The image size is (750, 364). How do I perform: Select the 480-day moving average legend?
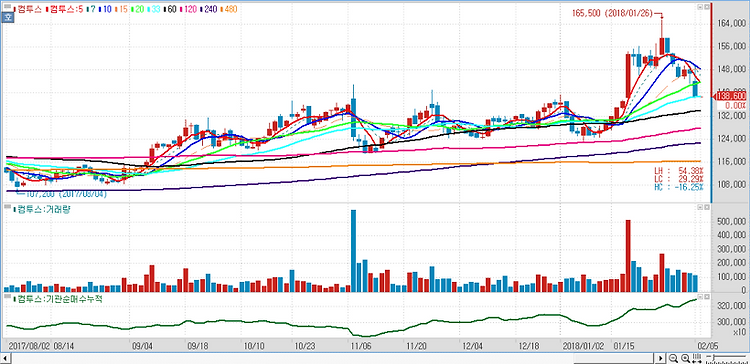pyautogui.click(x=230, y=9)
